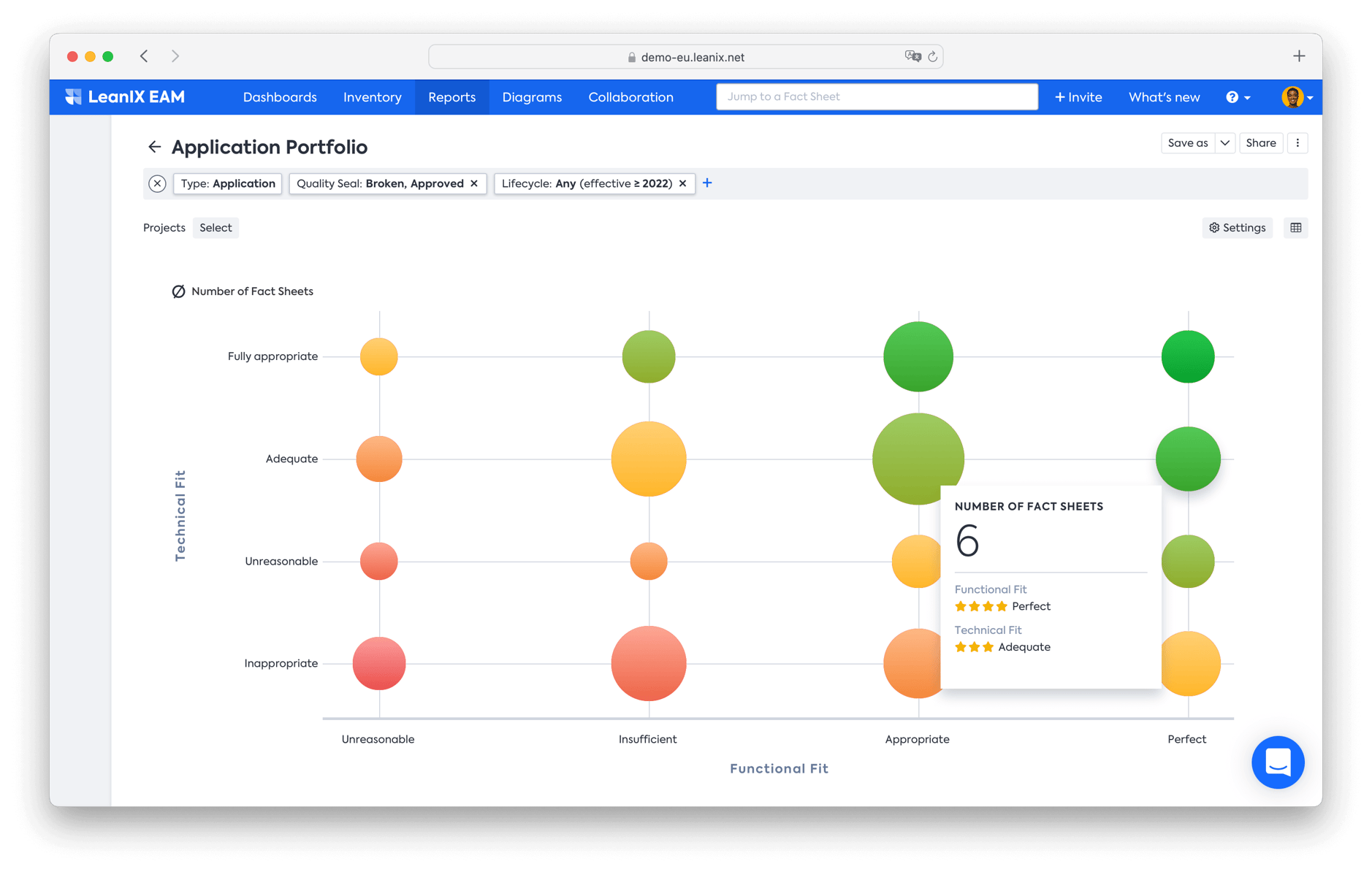Remove the Lifecycle filter chip

pyautogui.click(x=682, y=183)
